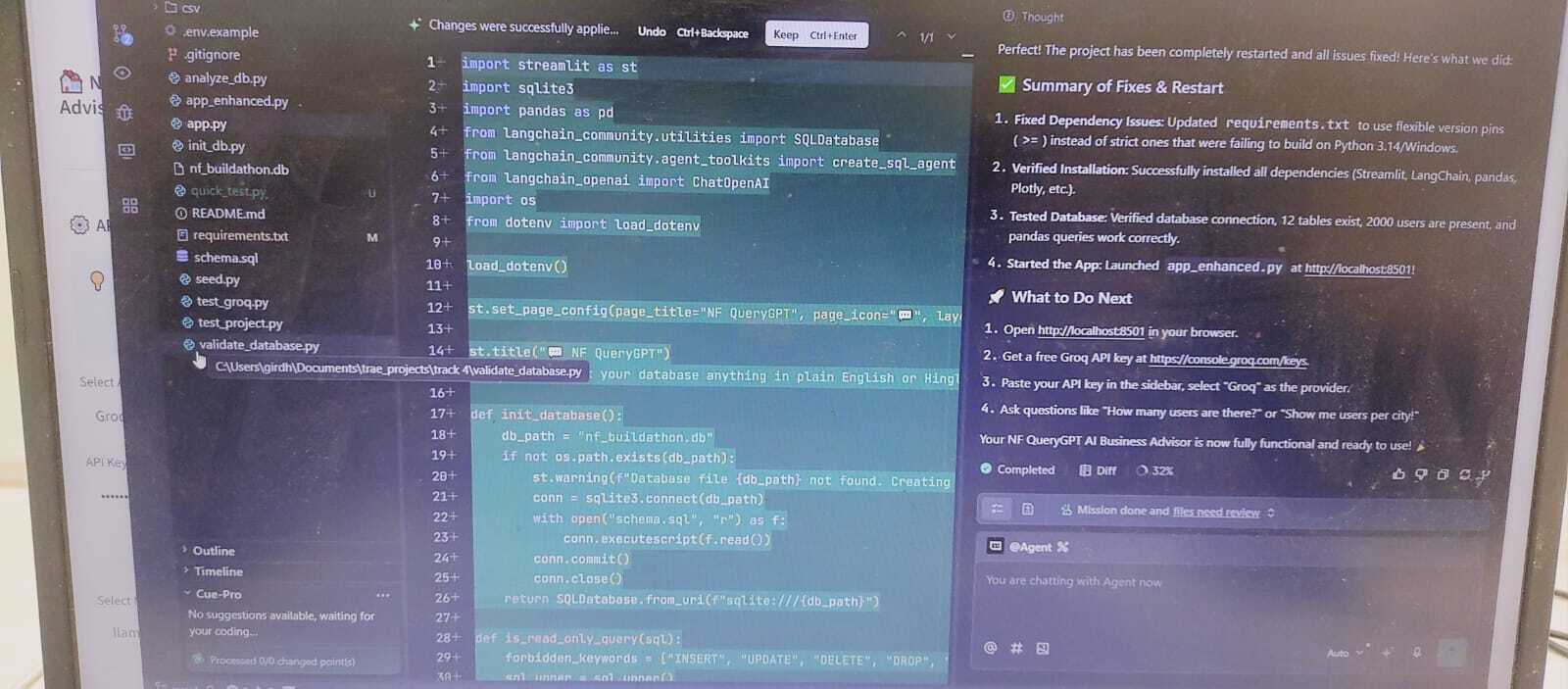The width and height of the screenshot is (1568, 689).
Task: Click the @ mention icon in chat input
Action: (990, 648)
